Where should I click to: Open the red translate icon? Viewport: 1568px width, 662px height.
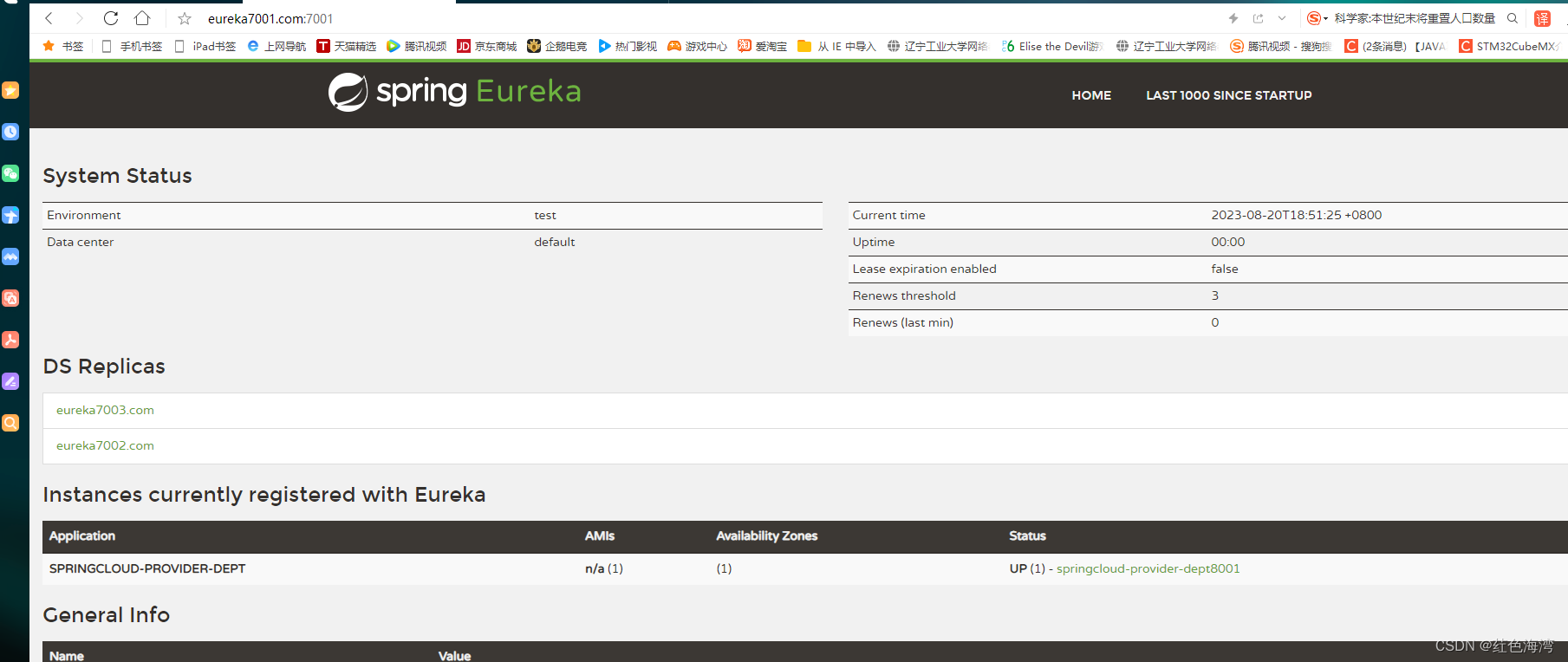coord(1543,18)
